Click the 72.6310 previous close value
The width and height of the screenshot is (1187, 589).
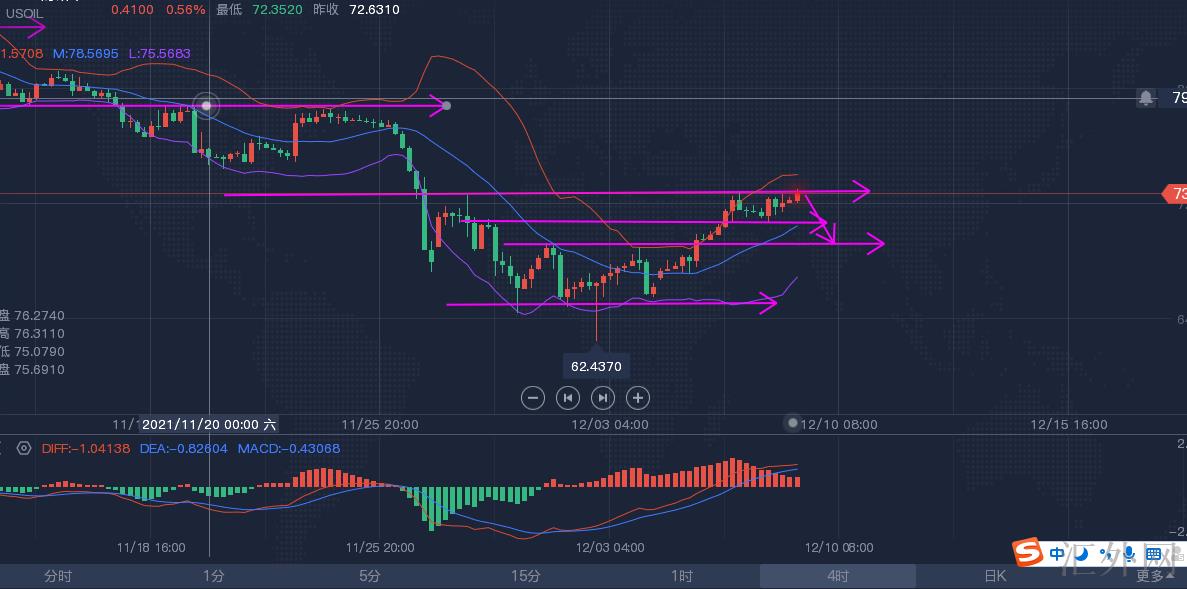click(374, 10)
